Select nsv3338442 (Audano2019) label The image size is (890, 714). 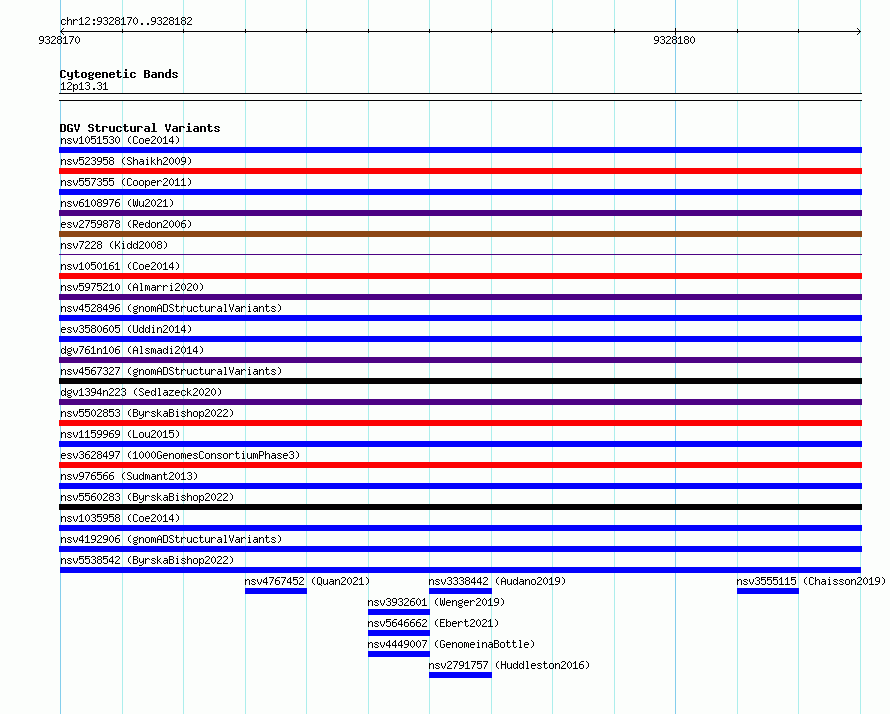coord(497,581)
